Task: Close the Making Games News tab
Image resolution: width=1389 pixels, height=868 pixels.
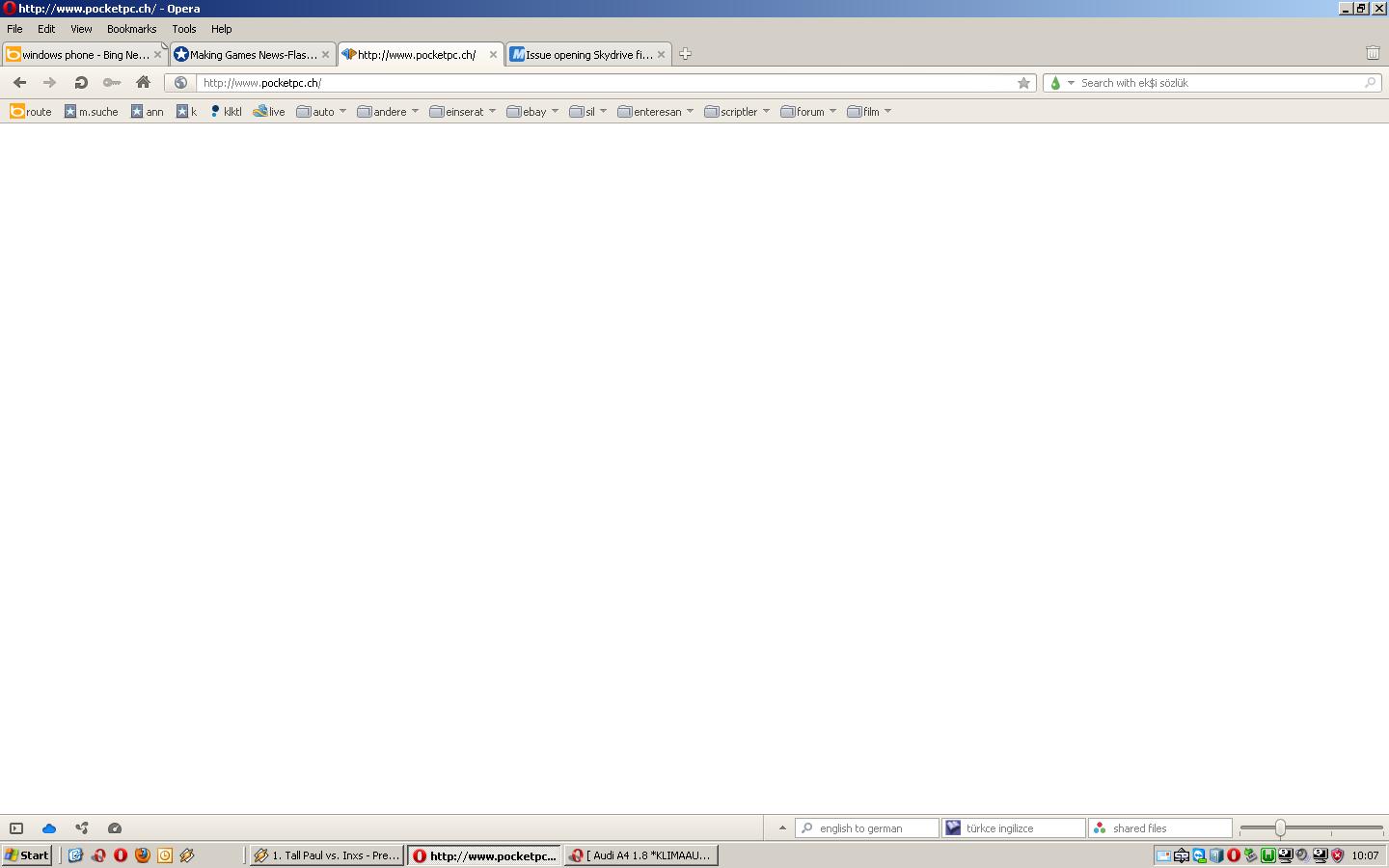Action: (x=325, y=54)
